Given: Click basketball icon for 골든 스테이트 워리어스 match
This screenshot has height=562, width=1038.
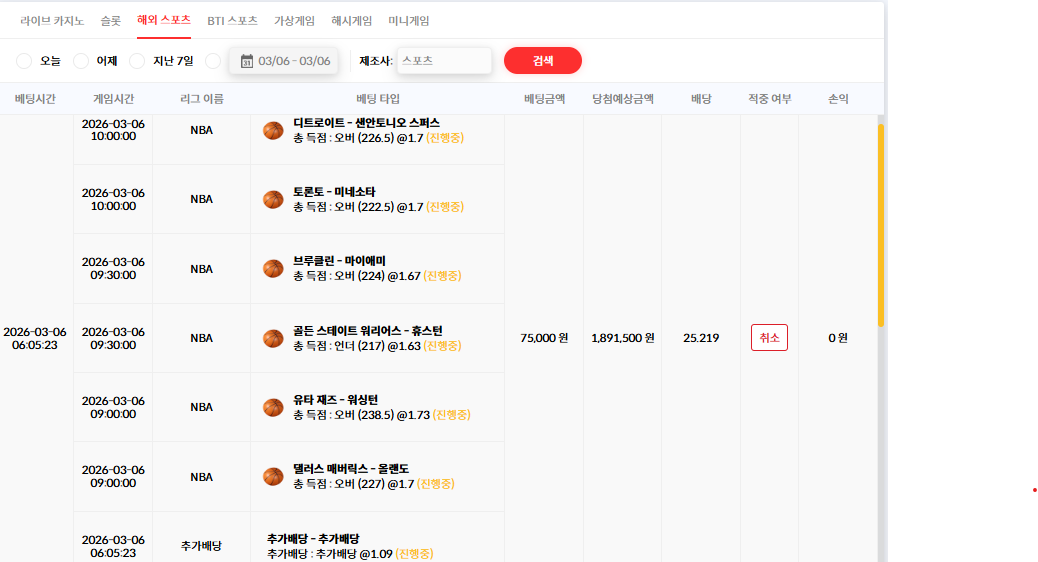Looking at the screenshot, I should tap(273, 338).
